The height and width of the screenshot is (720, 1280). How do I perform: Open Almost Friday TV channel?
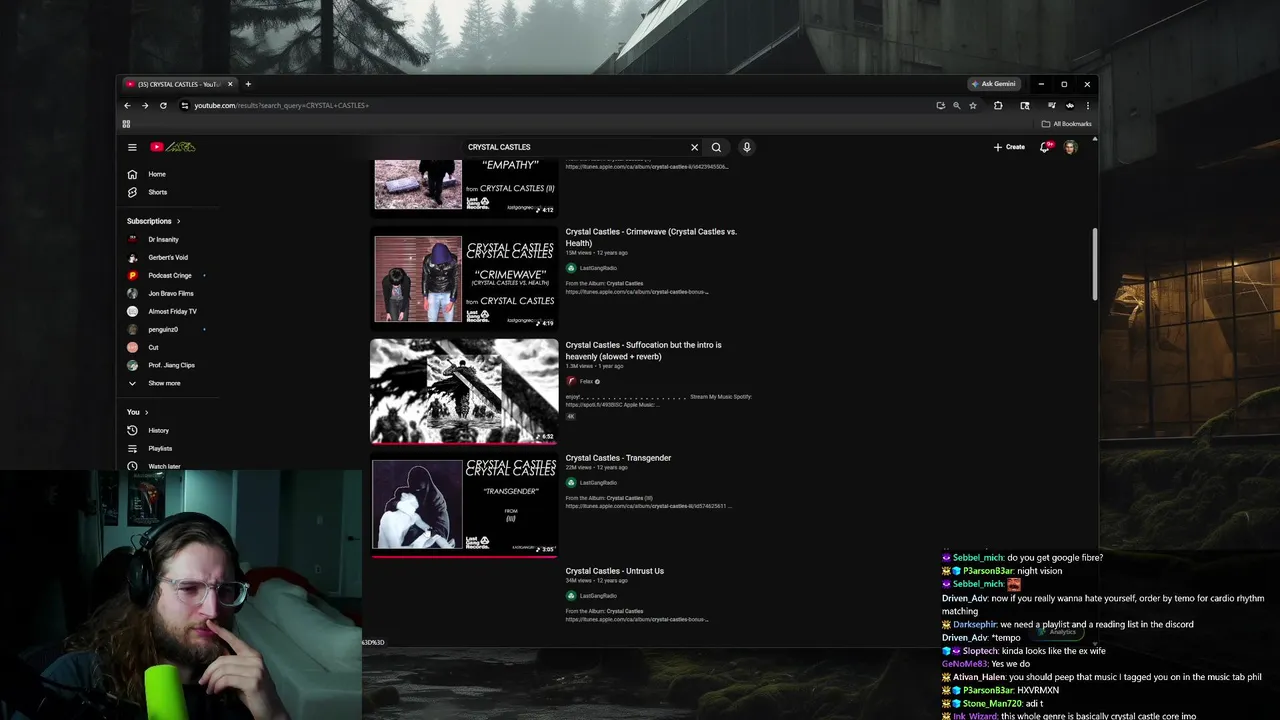172,311
